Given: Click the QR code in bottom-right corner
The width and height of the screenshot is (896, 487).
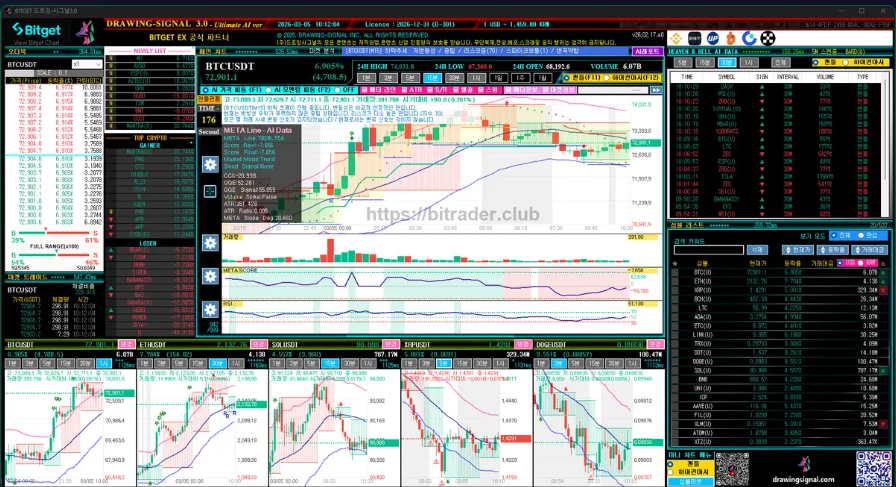Looking at the screenshot, I should coord(874,469).
